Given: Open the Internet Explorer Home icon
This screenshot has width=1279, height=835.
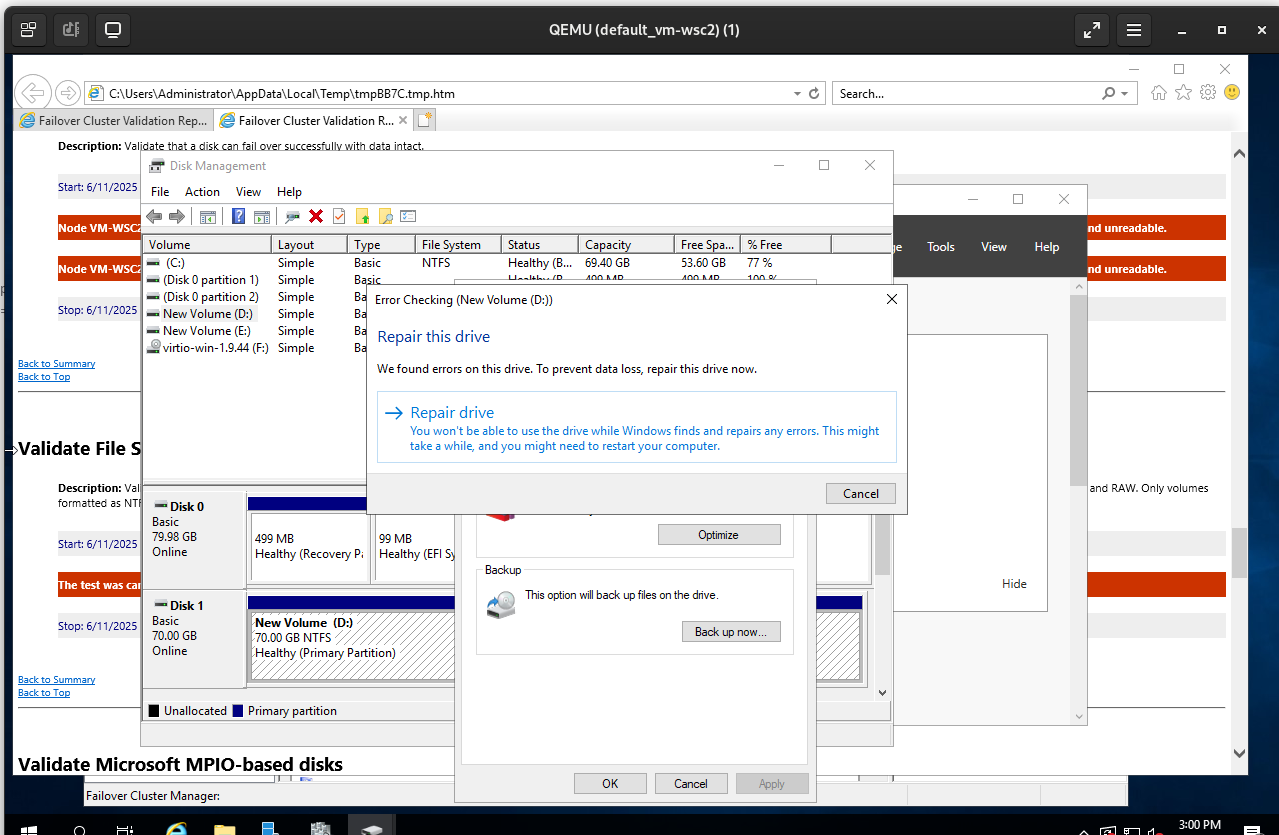Looking at the screenshot, I should tap(1159, 93).
